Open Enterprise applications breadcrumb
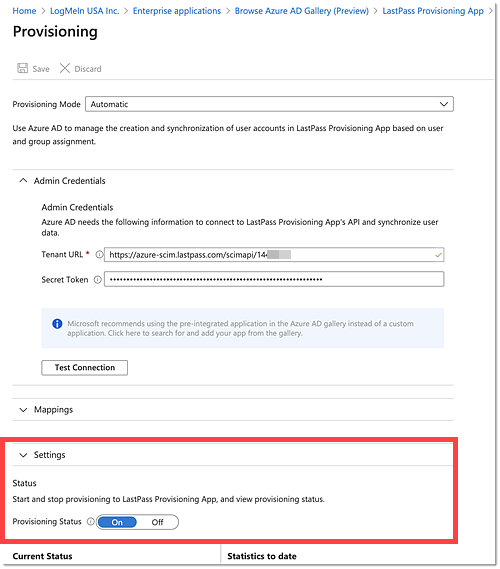 pyautogui.click(x=177, y=11)
